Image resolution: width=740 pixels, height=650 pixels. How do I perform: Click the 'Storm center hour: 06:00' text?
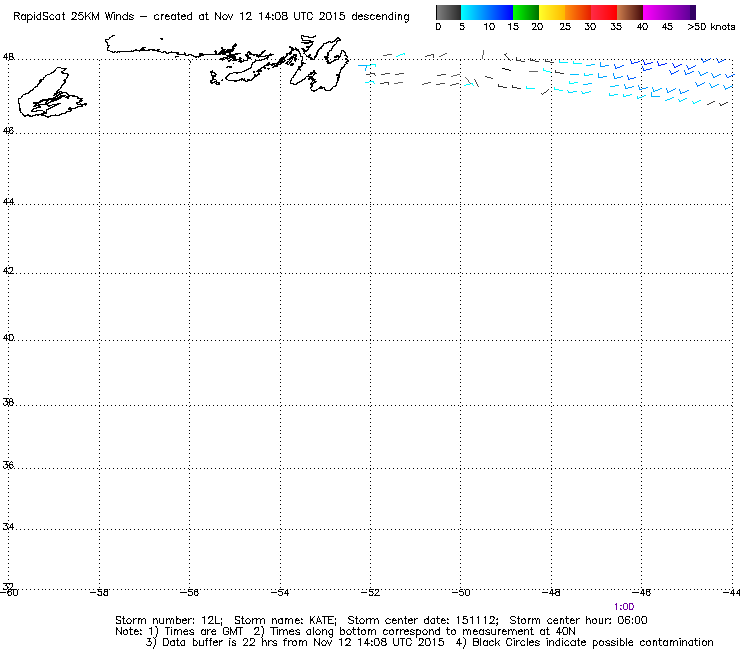click(x=578, y=620)
